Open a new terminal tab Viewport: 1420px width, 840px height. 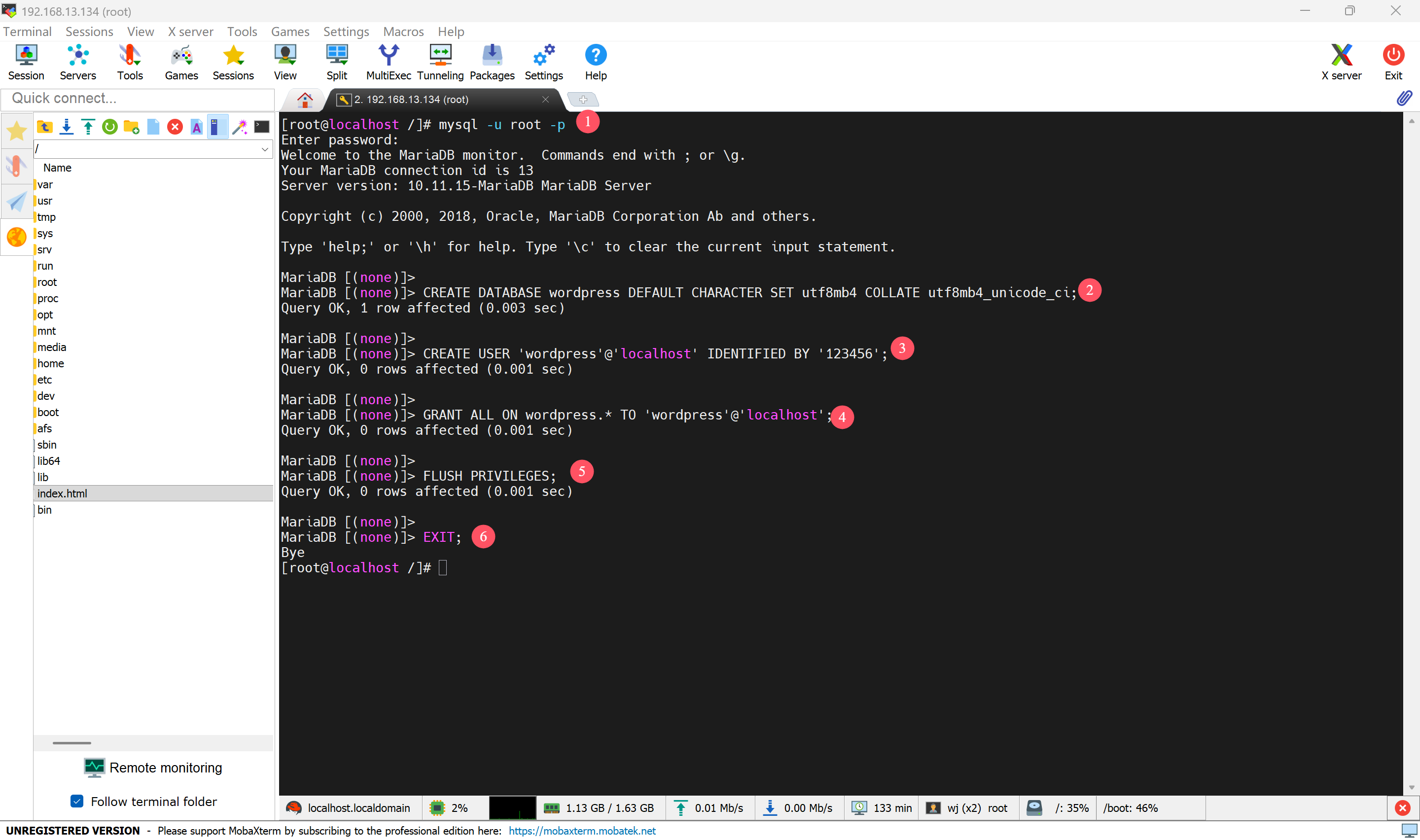click(583, 100)
